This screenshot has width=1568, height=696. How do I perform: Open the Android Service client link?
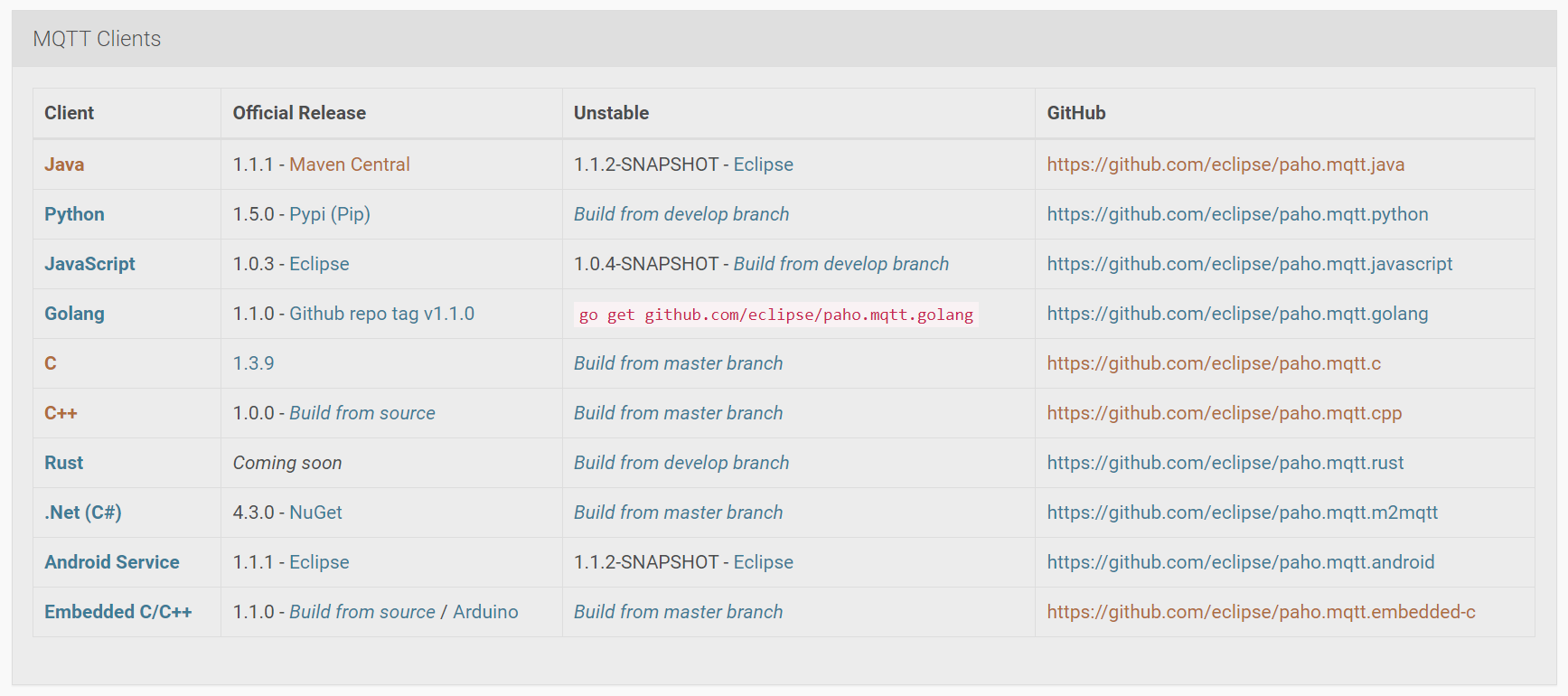point(112,562)
